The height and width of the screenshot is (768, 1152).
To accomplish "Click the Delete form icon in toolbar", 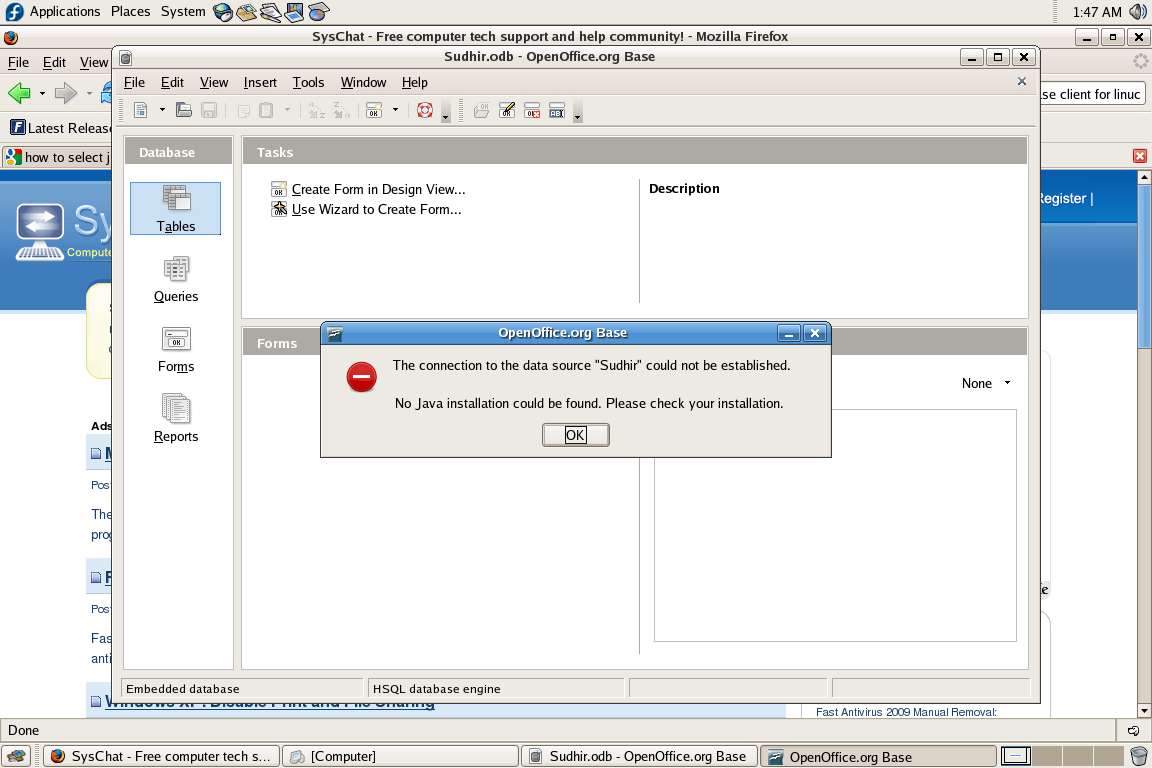I will point(532,110).
